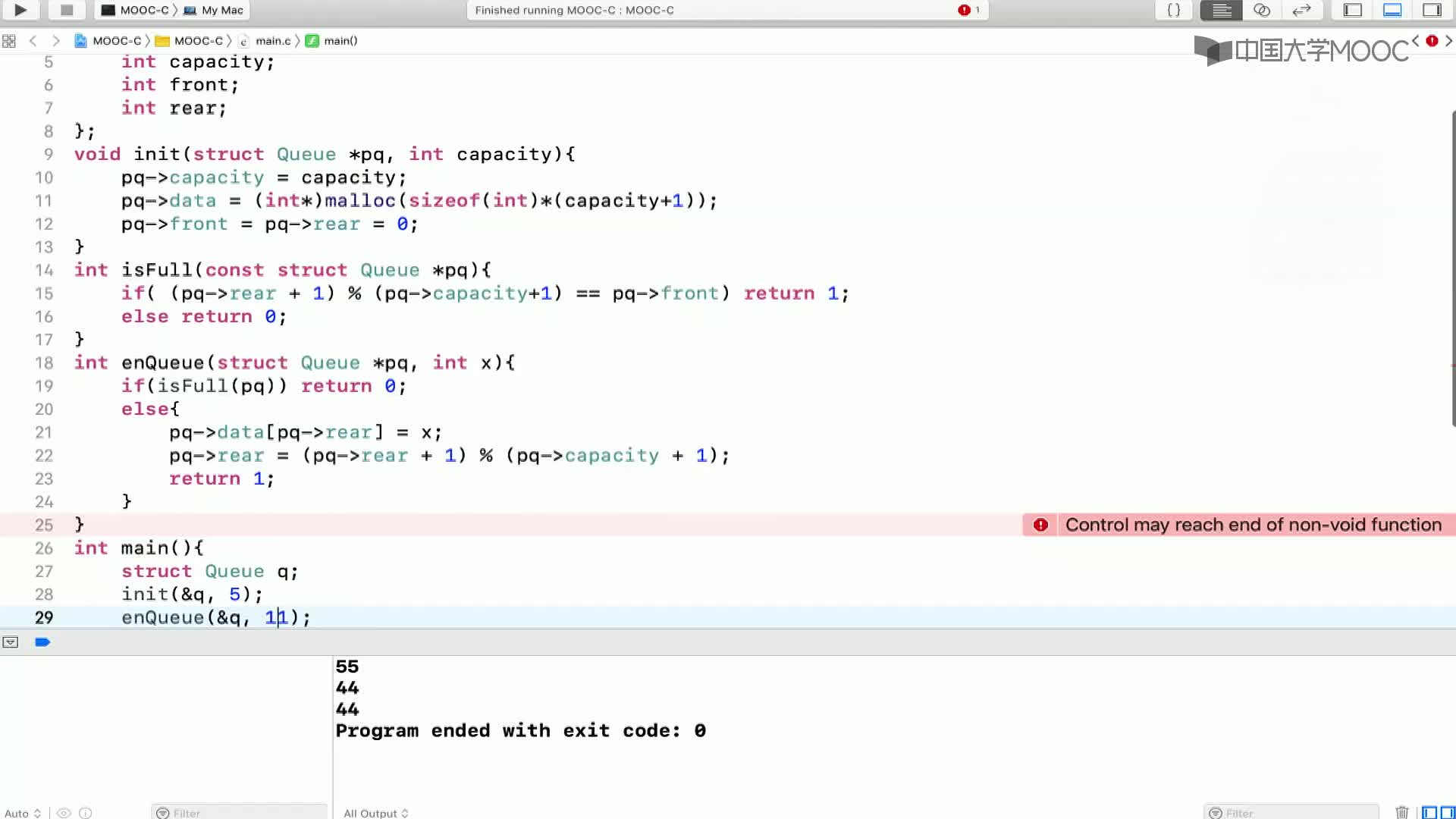Click 'Program ended with exit code: 0'
The height and width of the screenshot is (819, 1456).
click(521, 730)
